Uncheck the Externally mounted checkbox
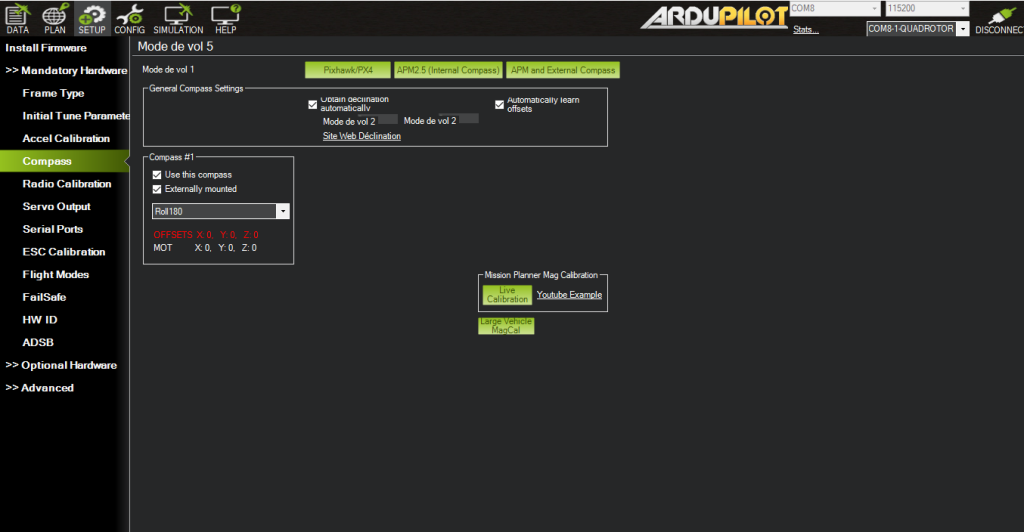Viewport: 1024px width, 532px height. point(156,189)
